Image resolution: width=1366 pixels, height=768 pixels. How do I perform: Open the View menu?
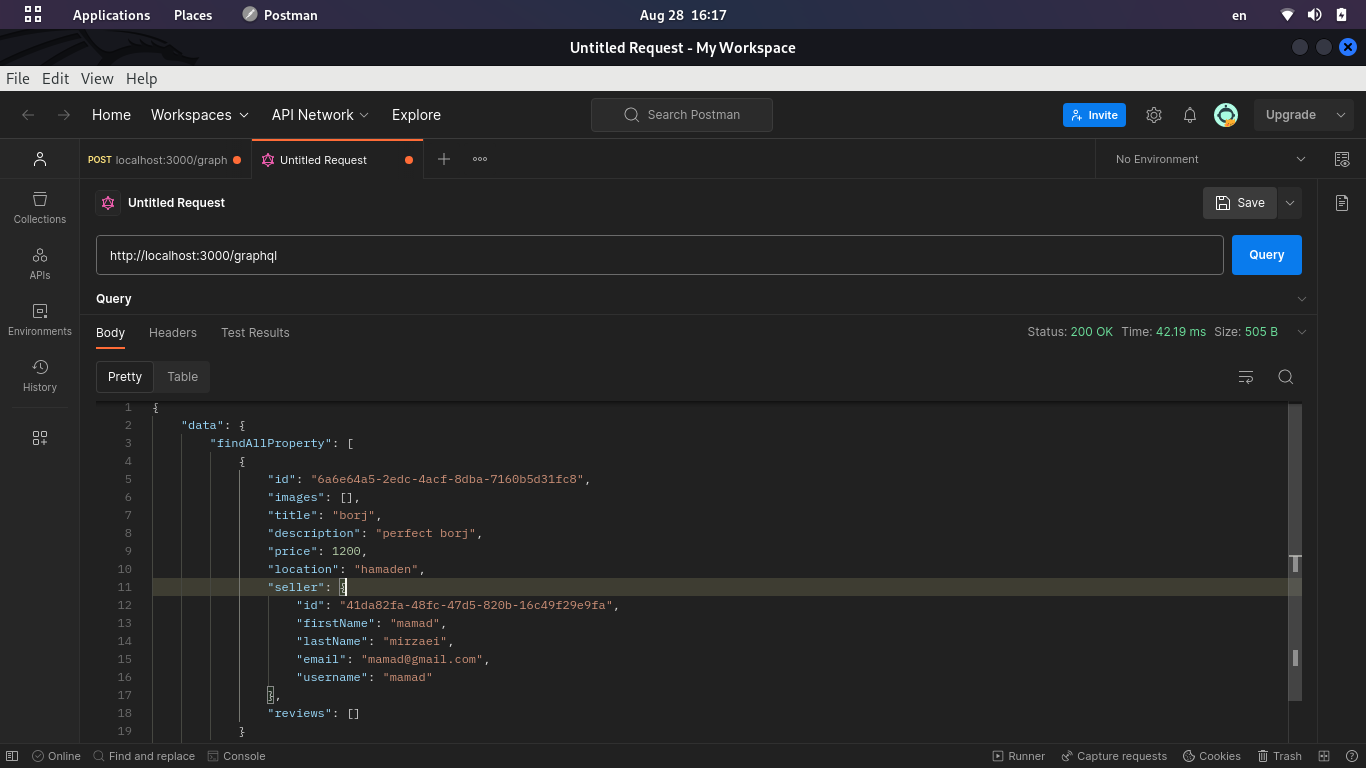pyautogui.click(x=97, y=78)
